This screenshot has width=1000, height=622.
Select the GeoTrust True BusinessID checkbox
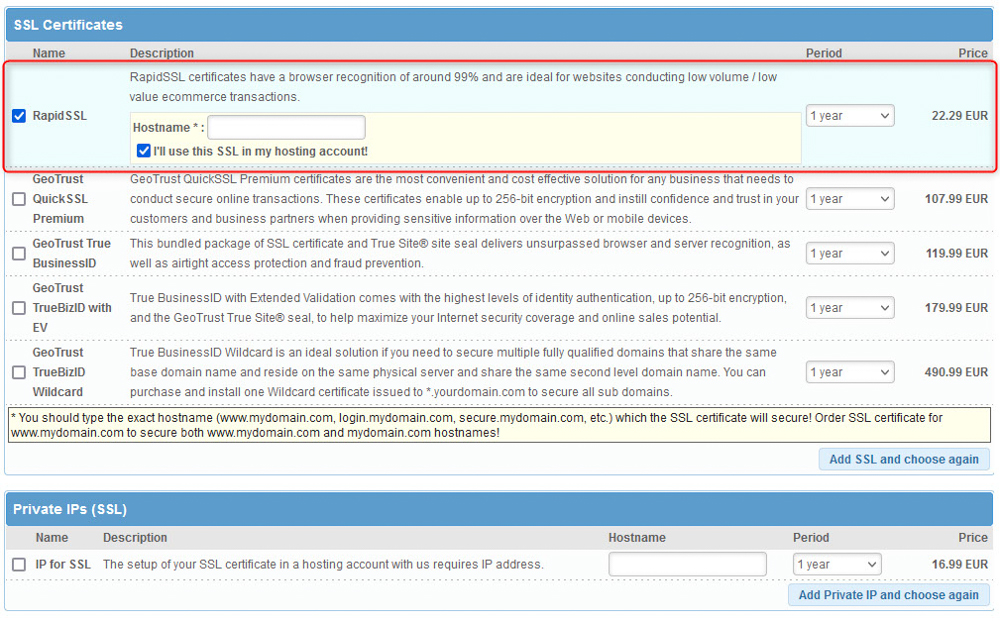pos(18,253)
